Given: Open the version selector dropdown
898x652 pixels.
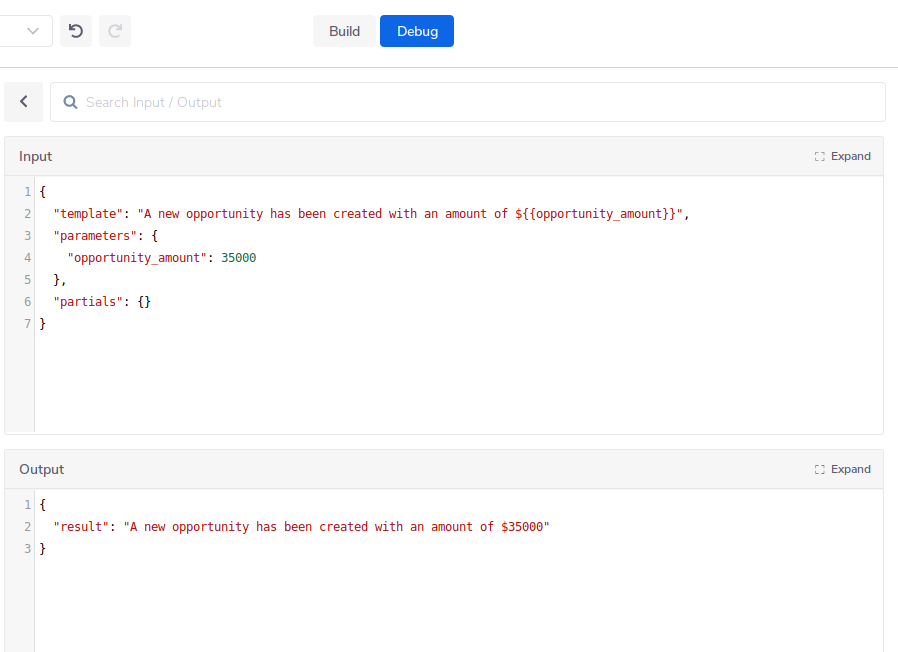Looking at the screenshot, I should point(27,30).
